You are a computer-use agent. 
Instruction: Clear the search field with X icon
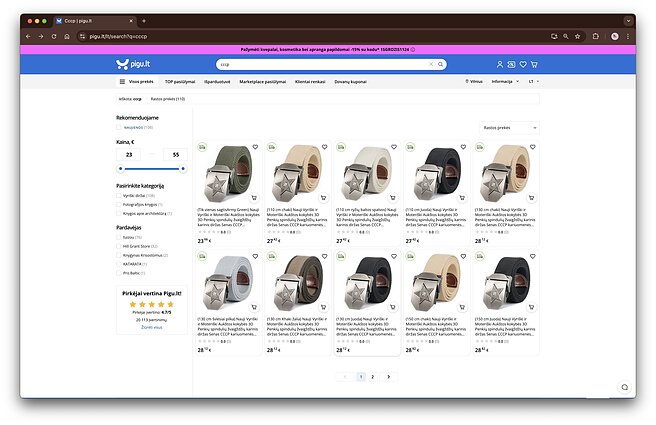(431, 64)
